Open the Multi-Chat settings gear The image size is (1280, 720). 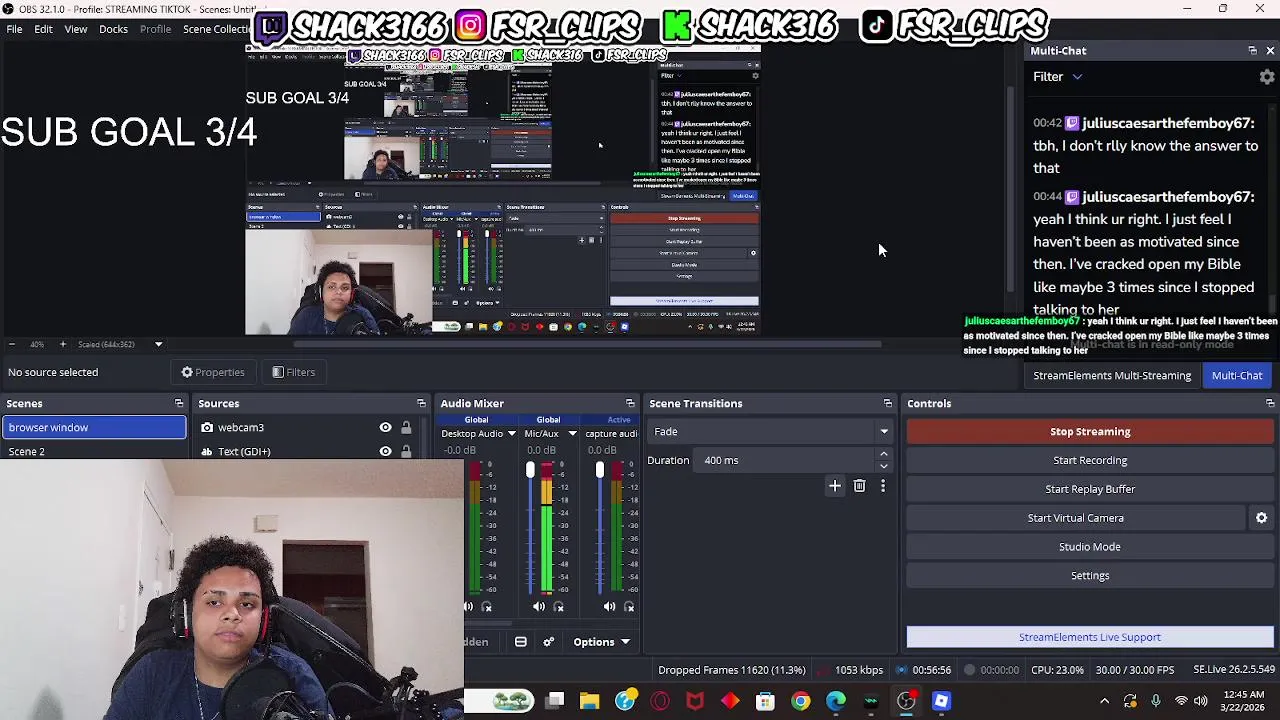click(1267, 77)
